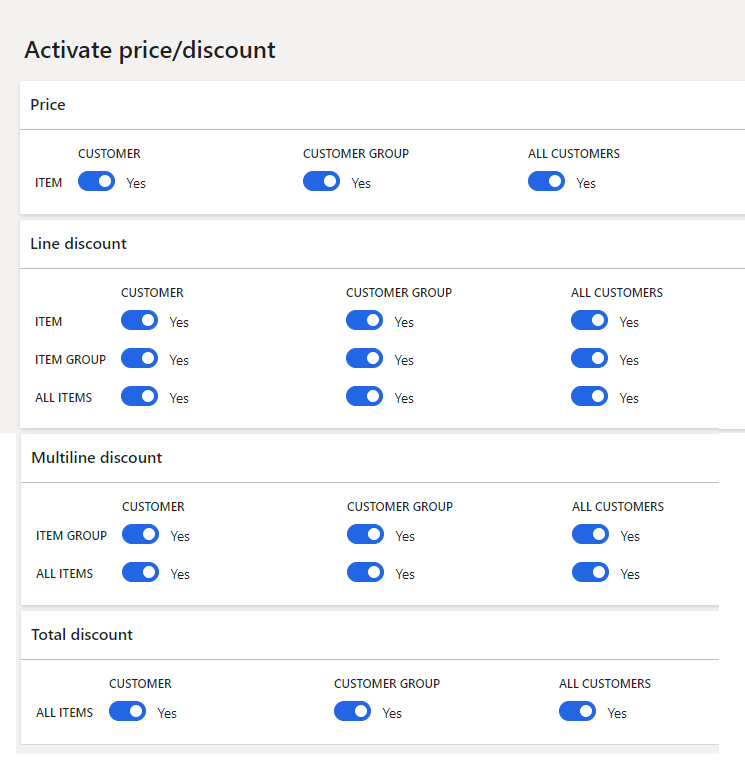Viewport: 745px width, 764px height.
Task: Toggle Multiline discount Item Group for Customer
Action: (x=140, y=535)
